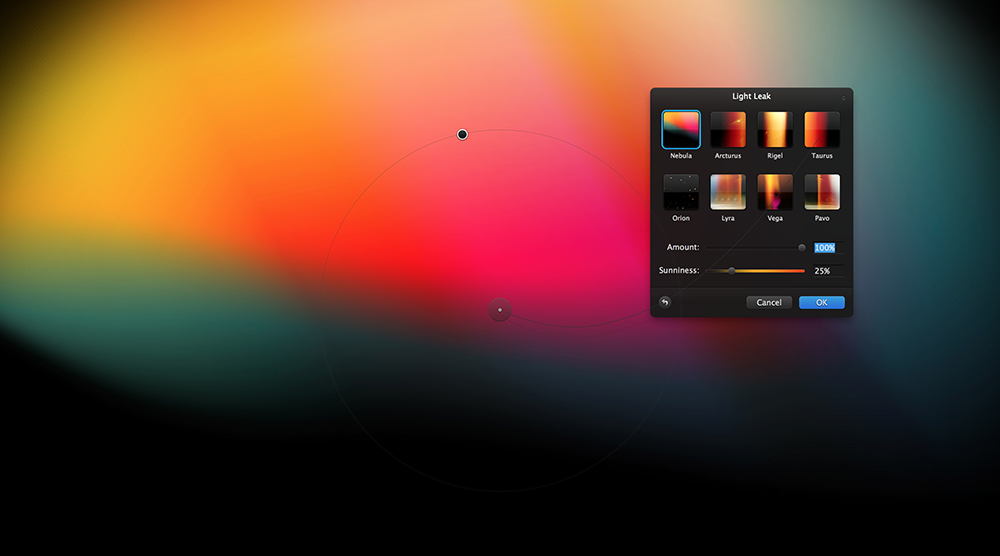Choose the Vega light leak preset
This screenshot has width=1000, height=556.
[x=775, y=192]
